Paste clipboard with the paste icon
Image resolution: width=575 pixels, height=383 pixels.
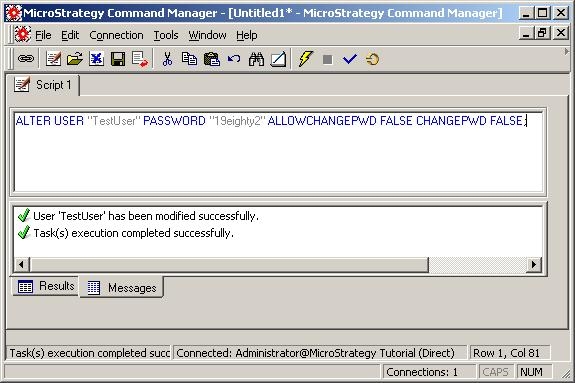[212, 59]
